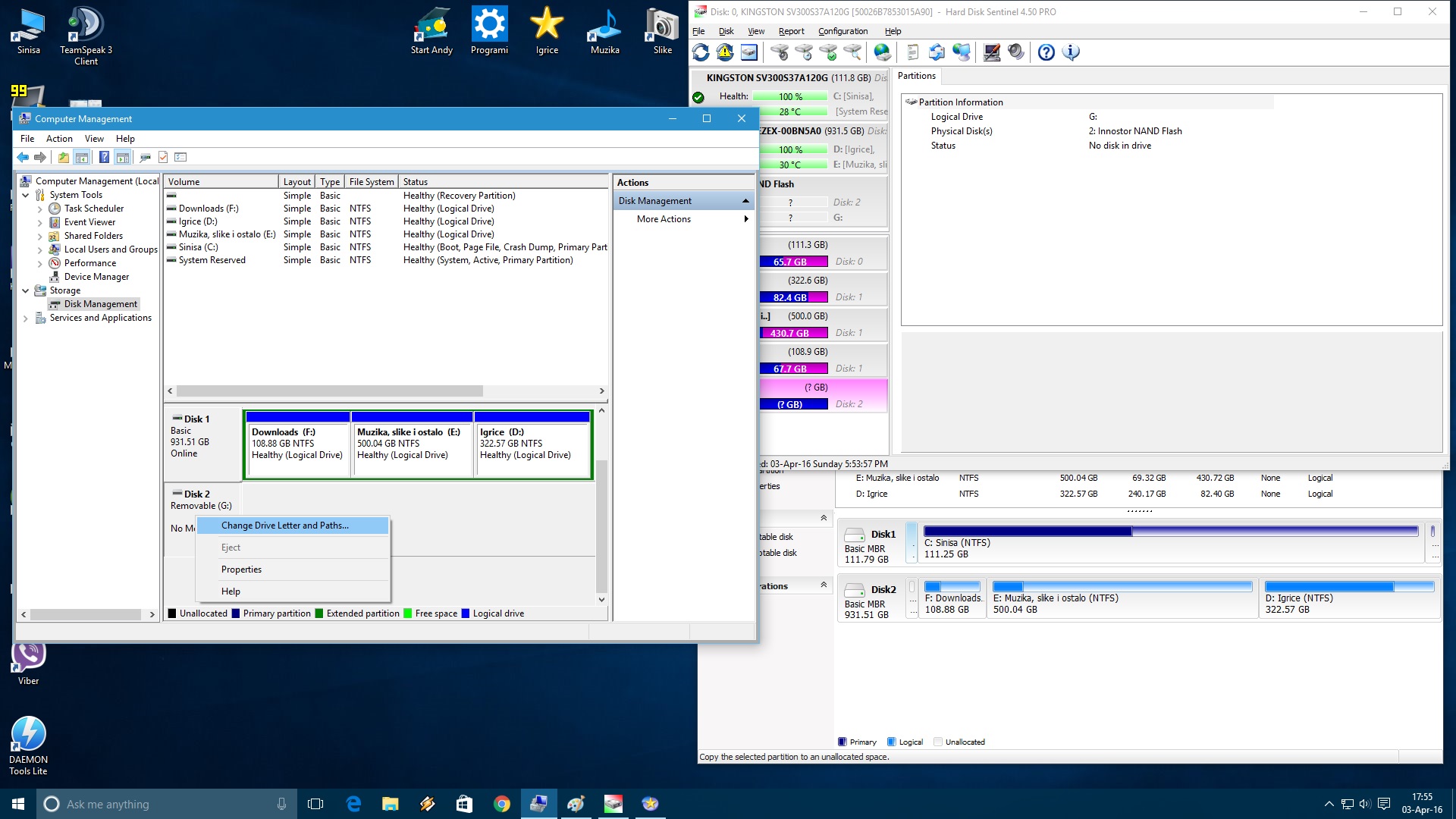Expand the Shared Folders tree node
1456x819 pixels.
[x=39, y=237]
